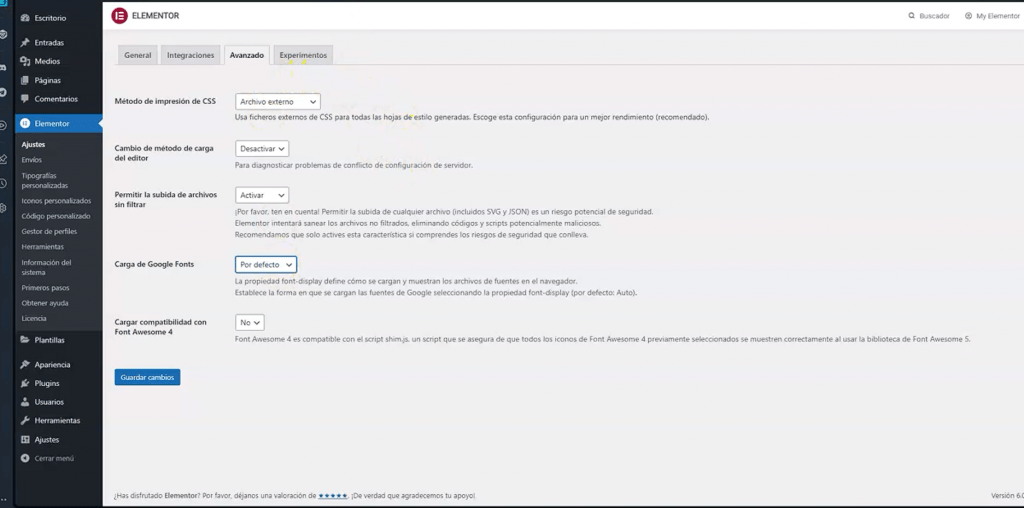Click the Entradas pin icon

[25, 42]
